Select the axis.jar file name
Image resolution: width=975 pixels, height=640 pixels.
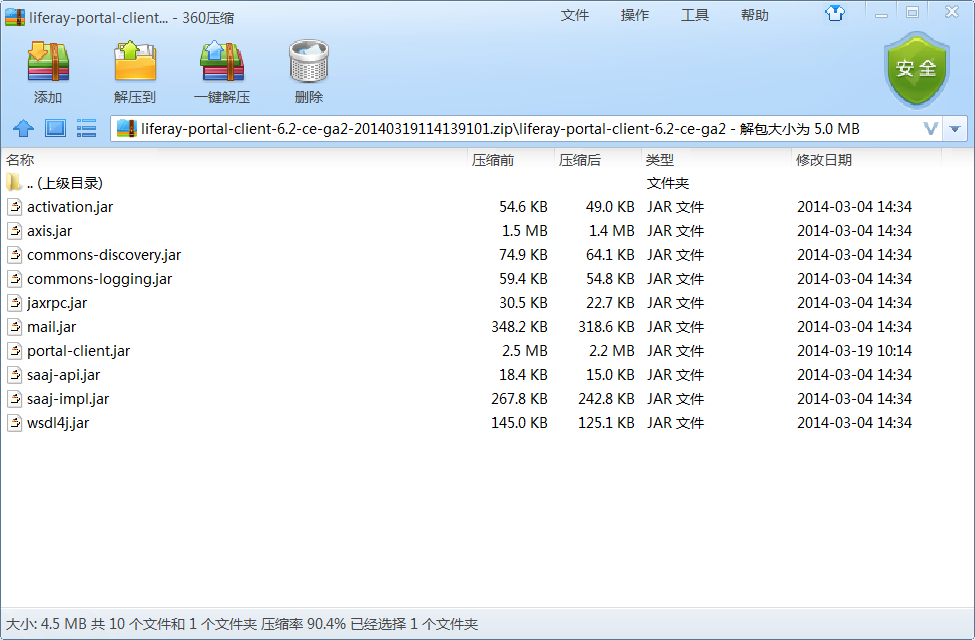[x=49, y=231]
